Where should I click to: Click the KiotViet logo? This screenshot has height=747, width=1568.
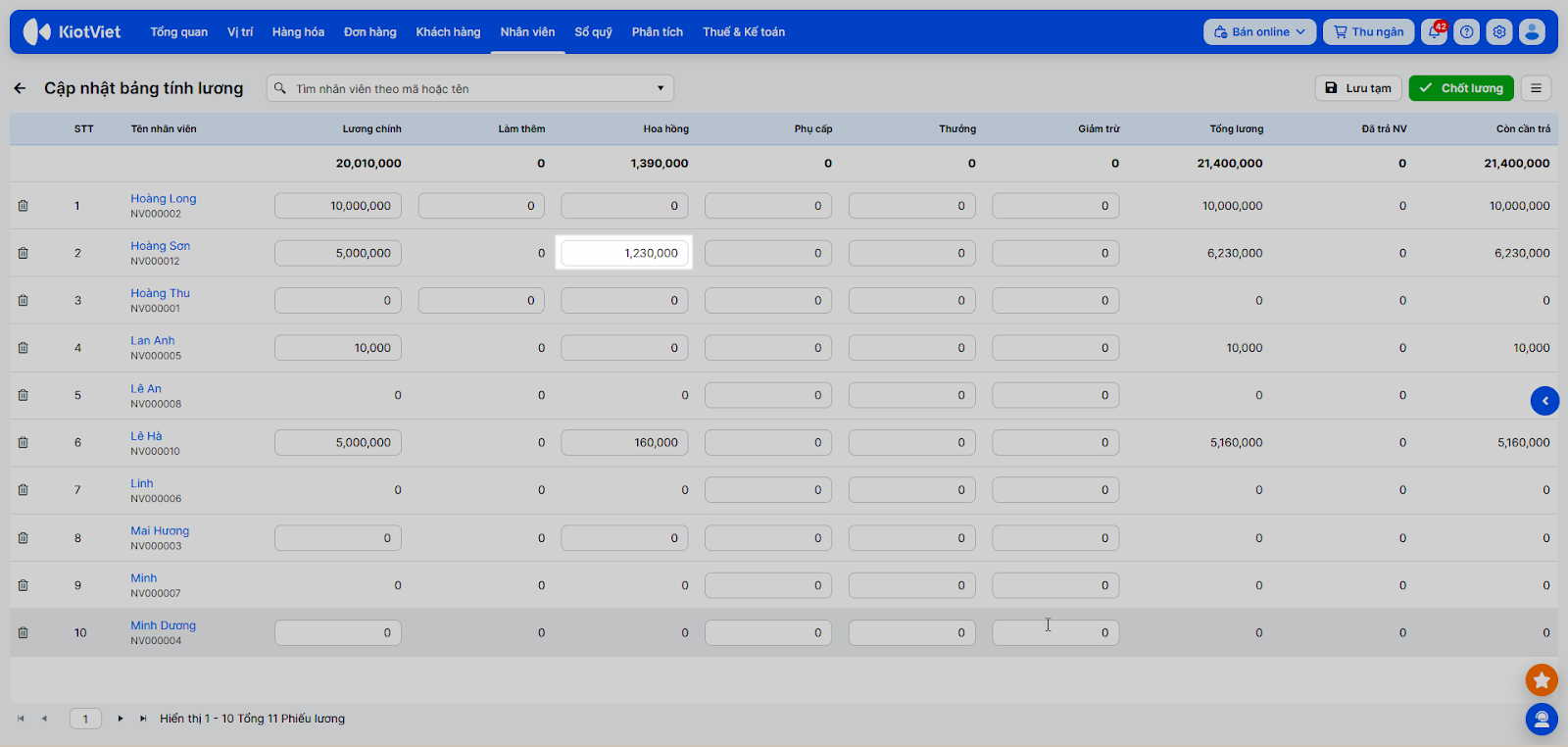72,32
